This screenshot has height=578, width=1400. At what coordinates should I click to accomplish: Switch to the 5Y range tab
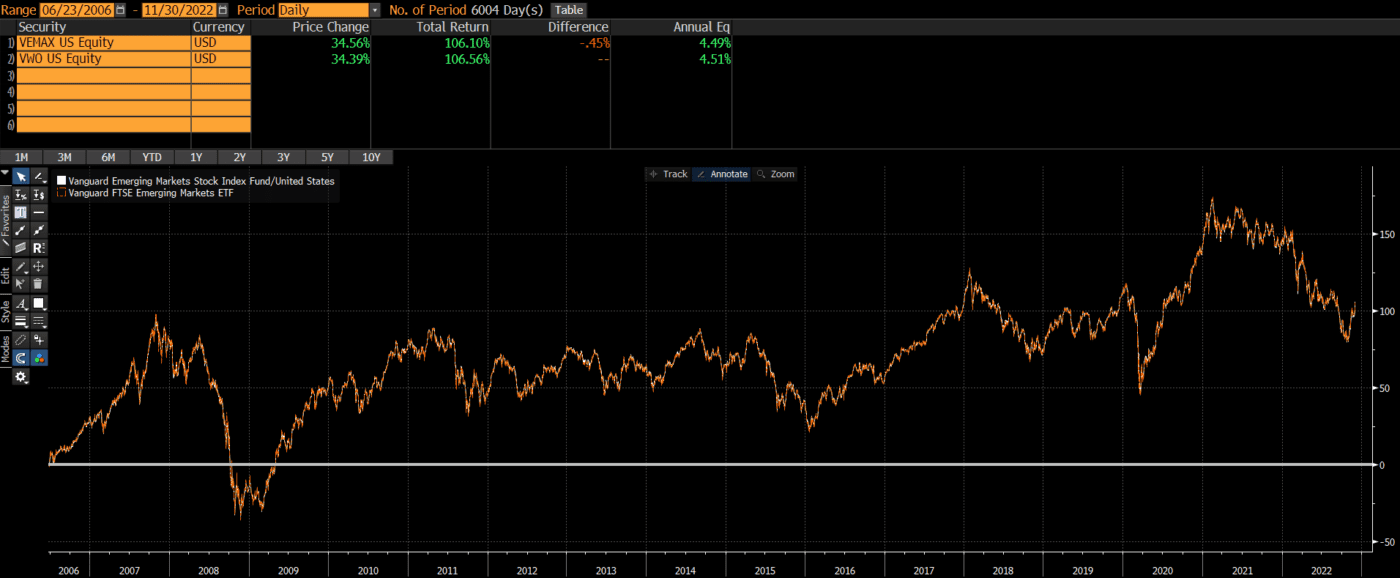327,157
